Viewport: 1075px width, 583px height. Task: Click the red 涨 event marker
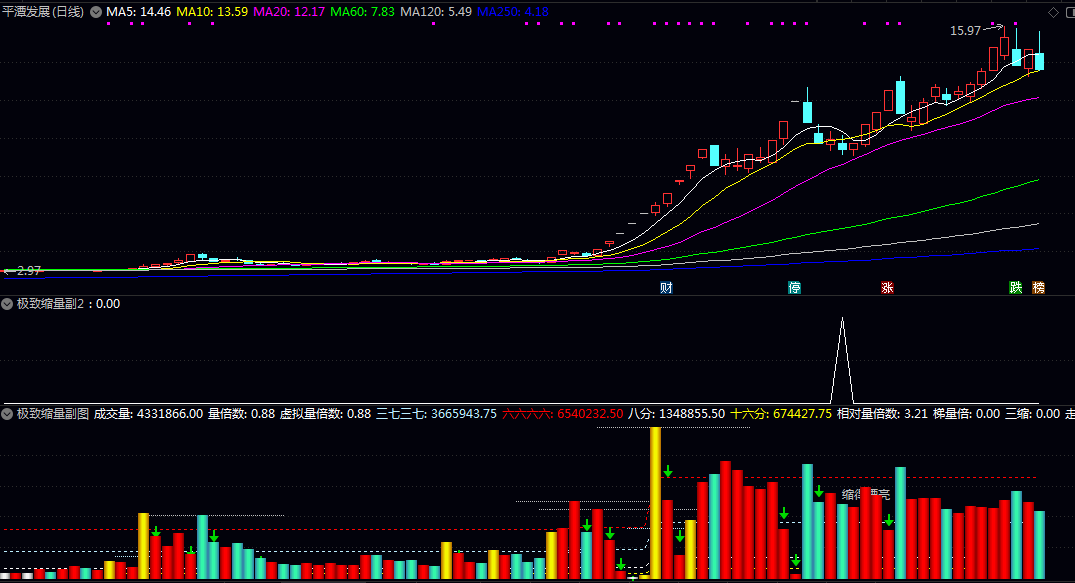[887, 288]
